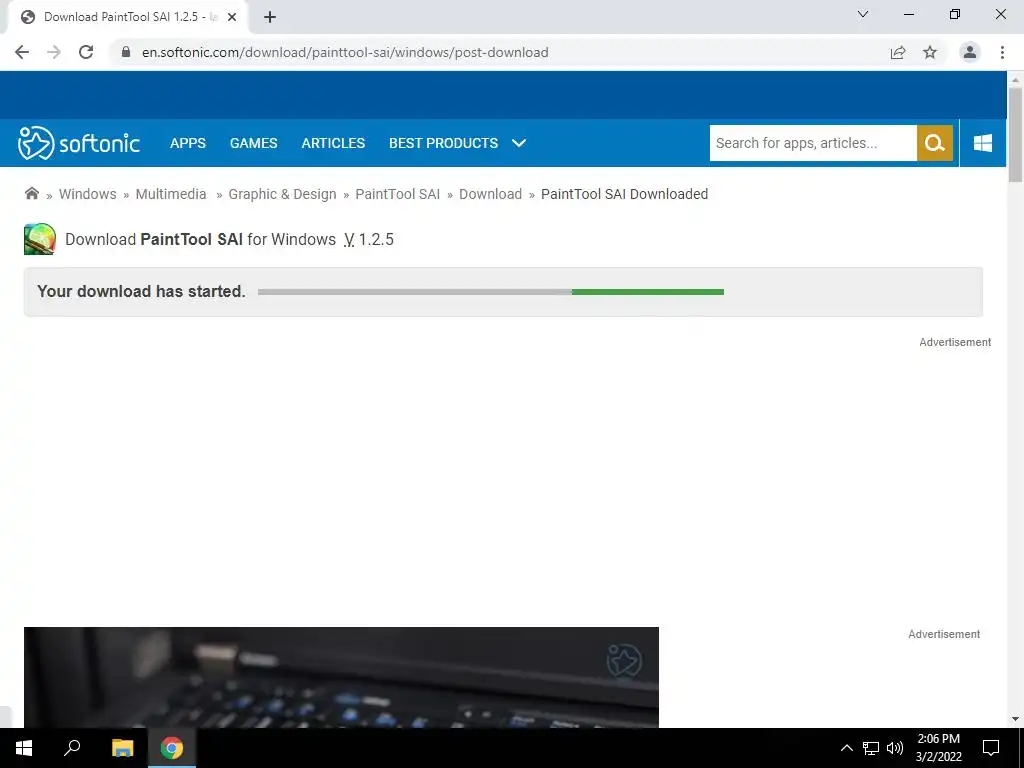Click the download progress bar

tap(490, 292)
